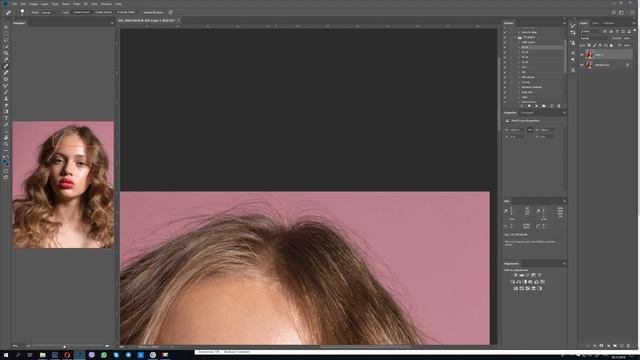This screenshot has height=360, width=640.
Task: Open the Windows Start menu
Action: (x=6, y=355)
